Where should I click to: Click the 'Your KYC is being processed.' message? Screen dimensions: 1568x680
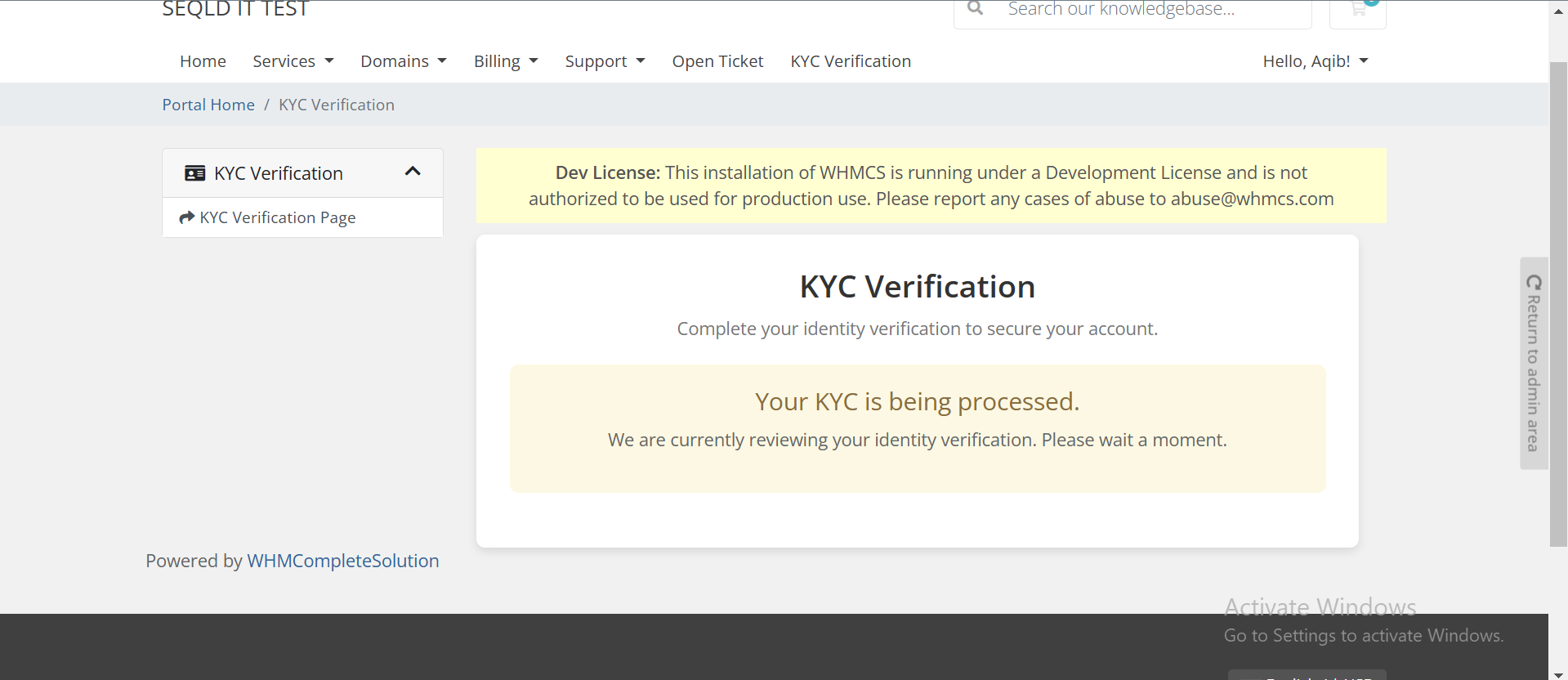click(x=917, y=401)
